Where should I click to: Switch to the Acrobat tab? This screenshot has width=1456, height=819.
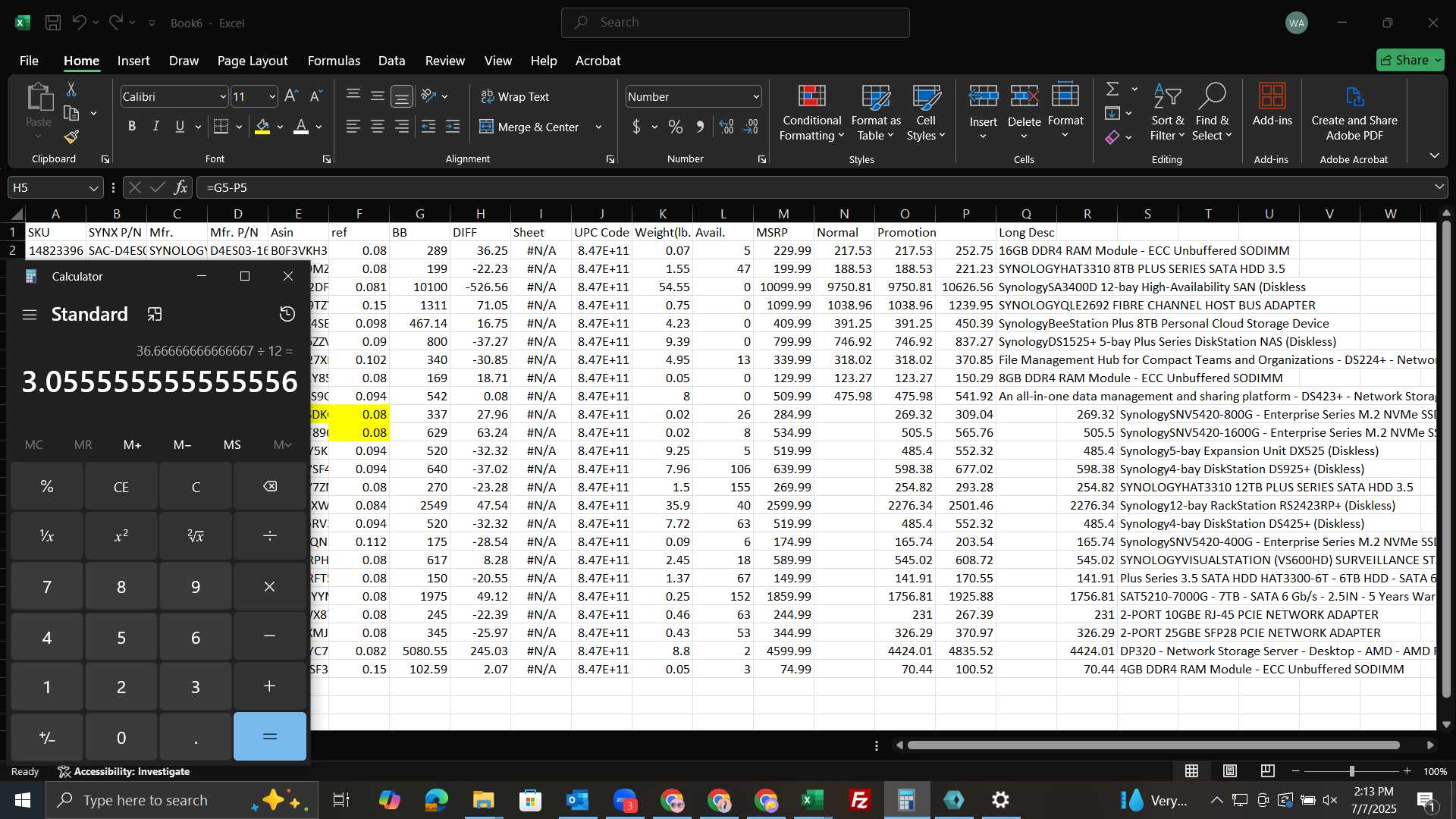tap(598, 61)
